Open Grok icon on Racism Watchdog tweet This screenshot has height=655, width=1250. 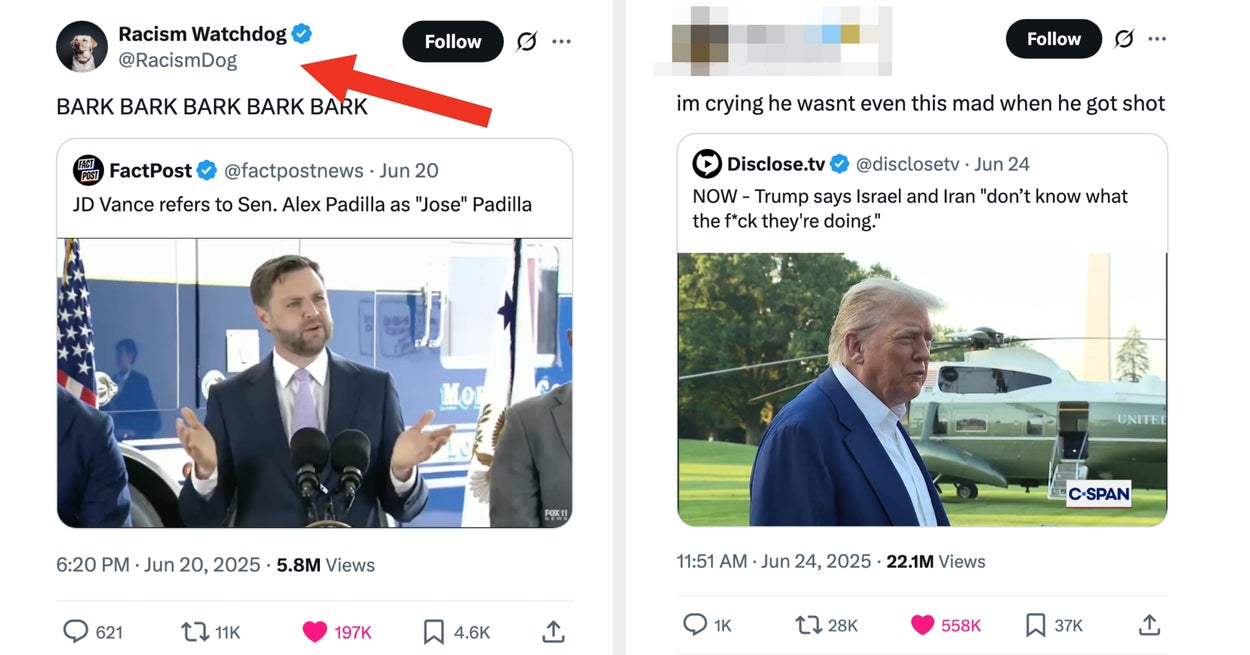pos(527,41)
